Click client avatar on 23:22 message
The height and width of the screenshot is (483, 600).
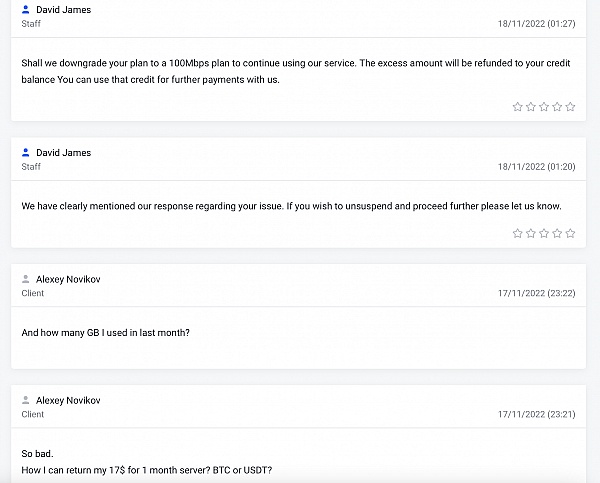(26, 279)
